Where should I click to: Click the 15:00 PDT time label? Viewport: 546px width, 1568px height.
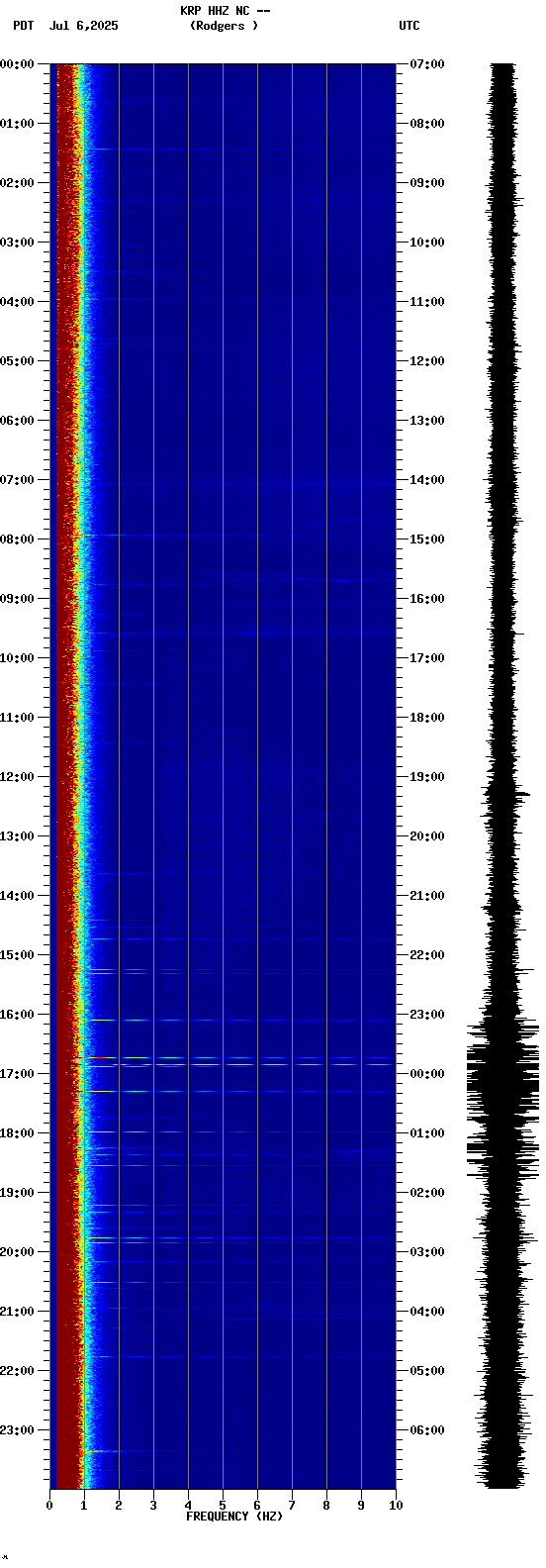point(17,955)
